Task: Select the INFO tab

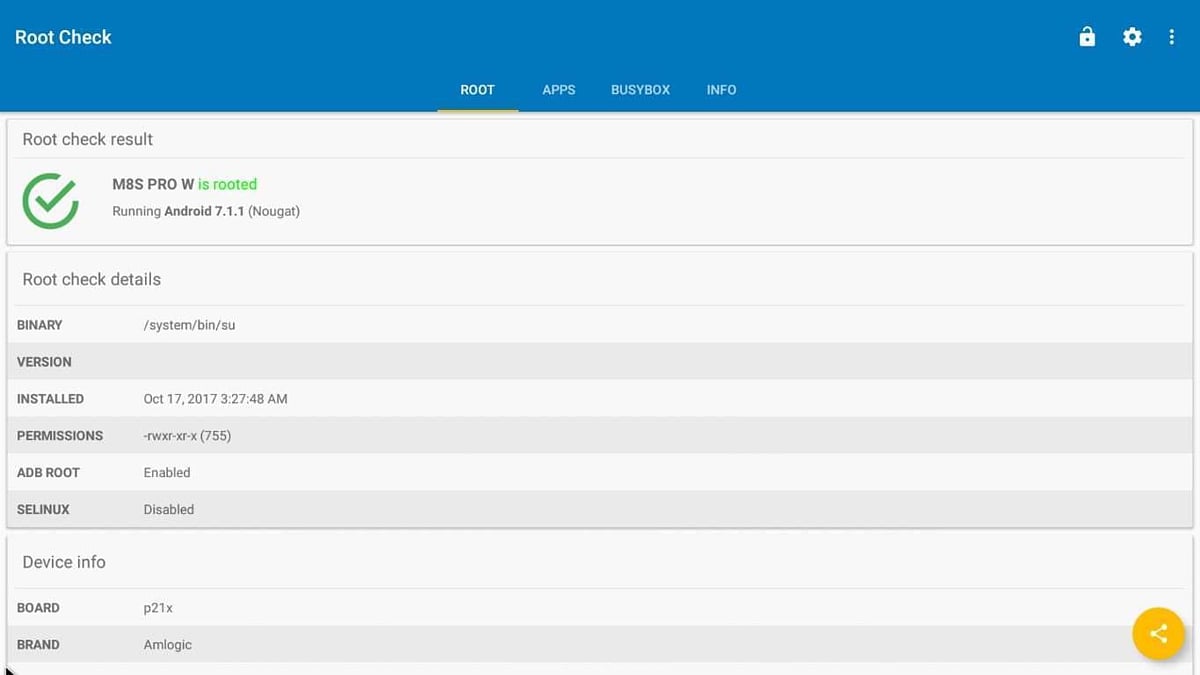Action: [721, 90]
